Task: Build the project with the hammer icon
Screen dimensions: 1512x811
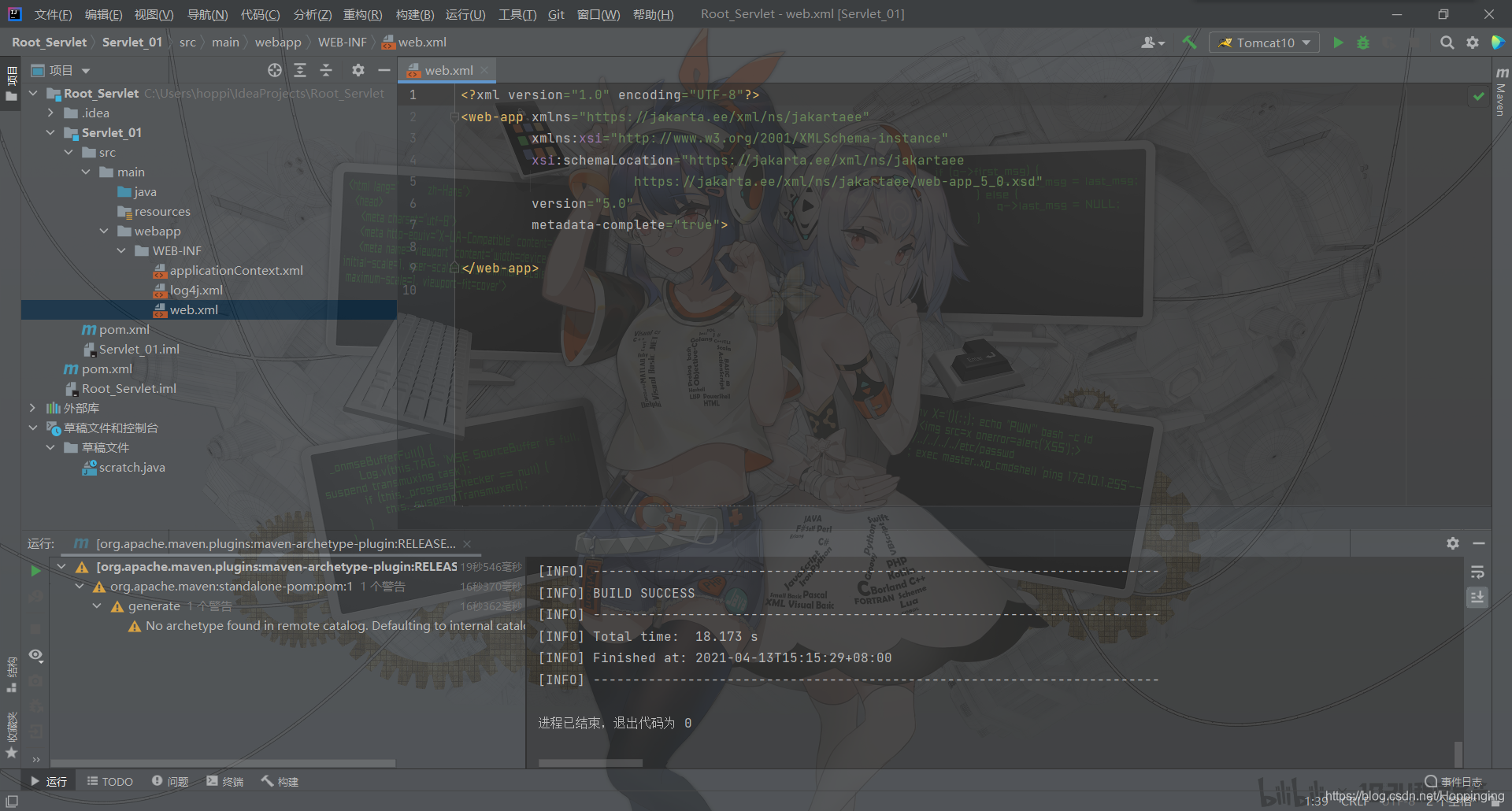Action: pos(1189,43)
